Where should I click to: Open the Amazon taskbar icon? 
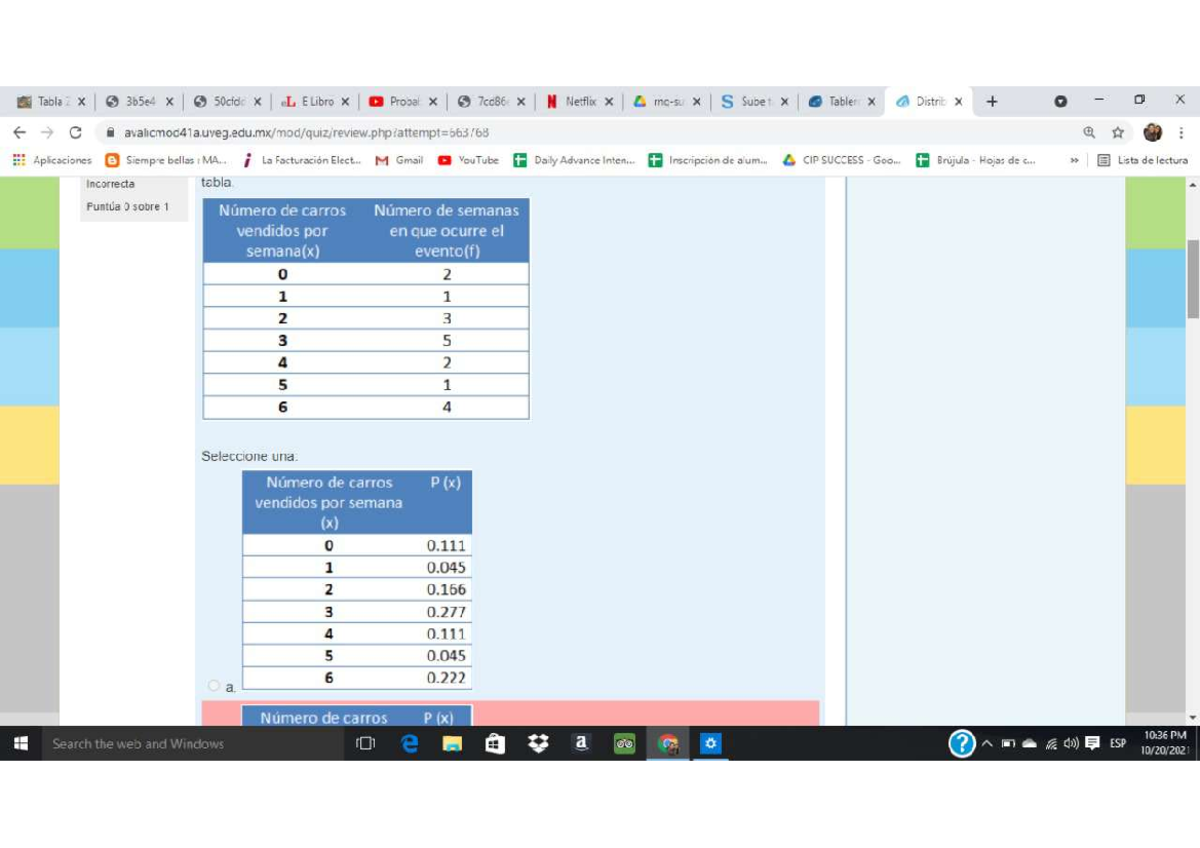pos(581,744)
